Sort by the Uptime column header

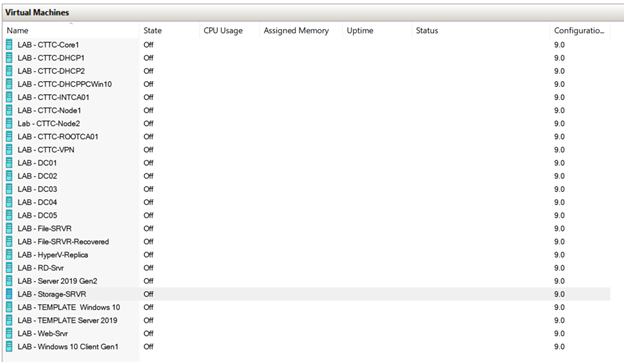click(377, 31)
